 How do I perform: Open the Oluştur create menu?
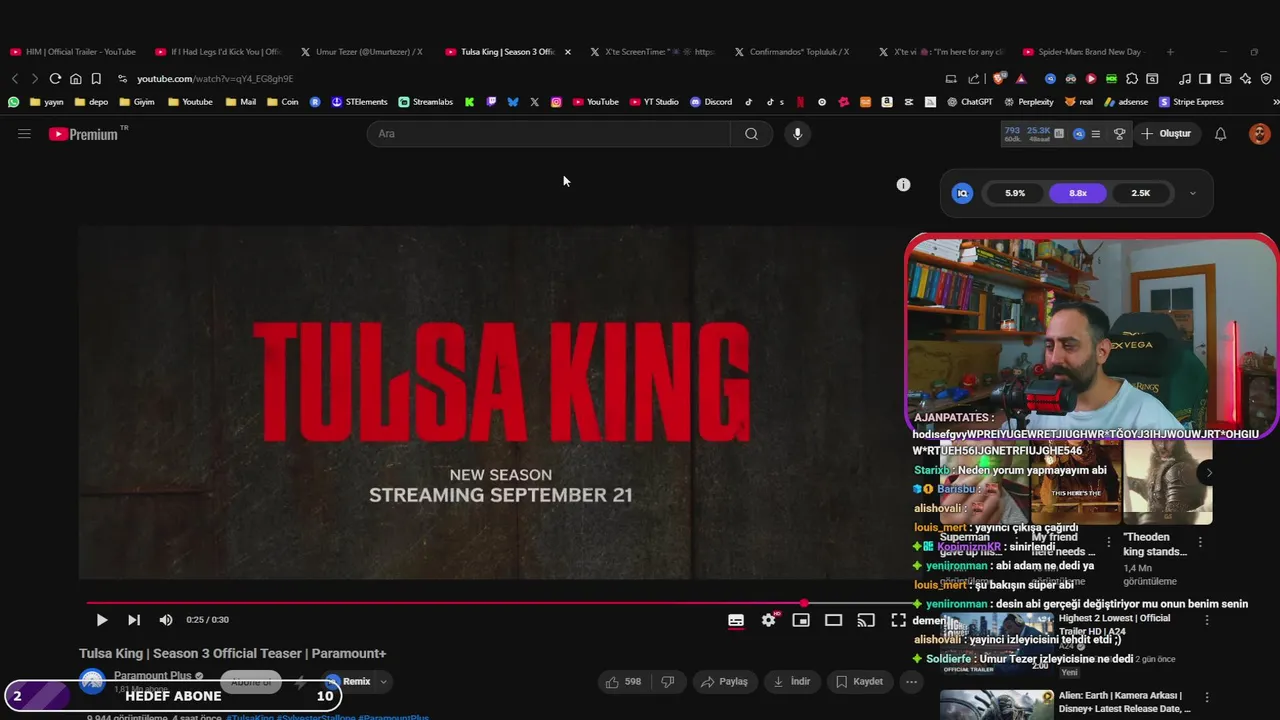[x=1166, y=134]
